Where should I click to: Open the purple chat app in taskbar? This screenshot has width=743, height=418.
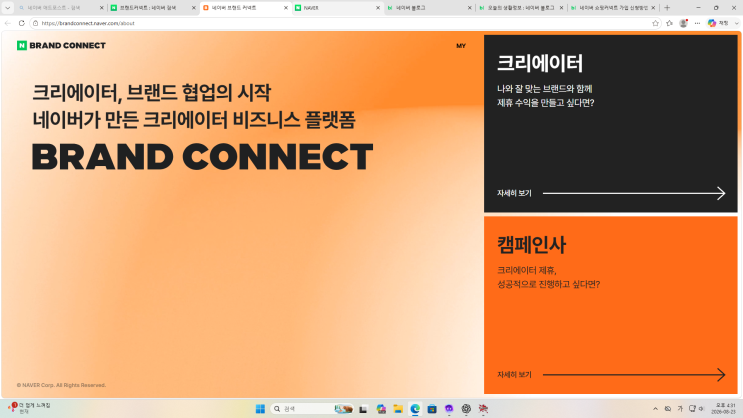pyautogui.click(x=449, y=409)
